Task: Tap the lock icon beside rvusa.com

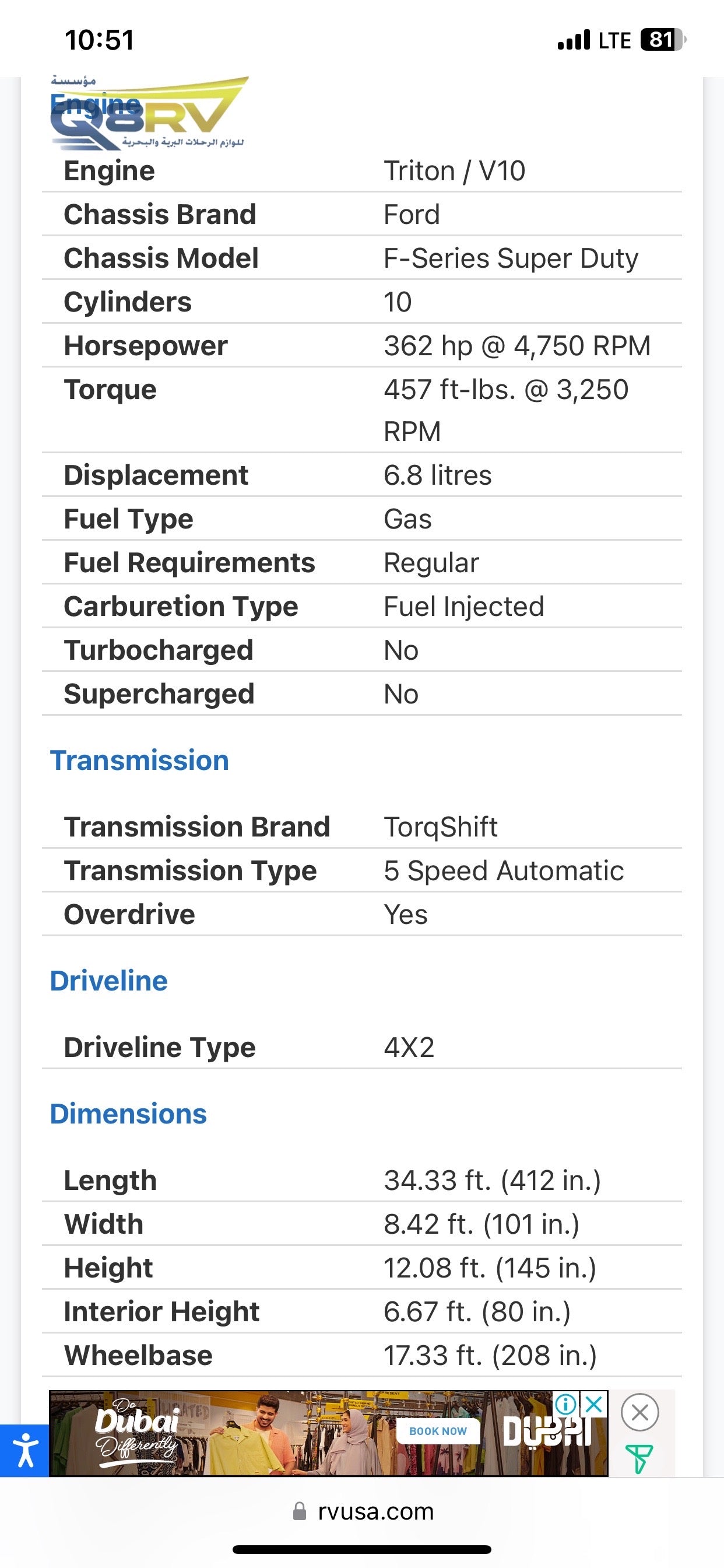Action: click(299, 1511)
